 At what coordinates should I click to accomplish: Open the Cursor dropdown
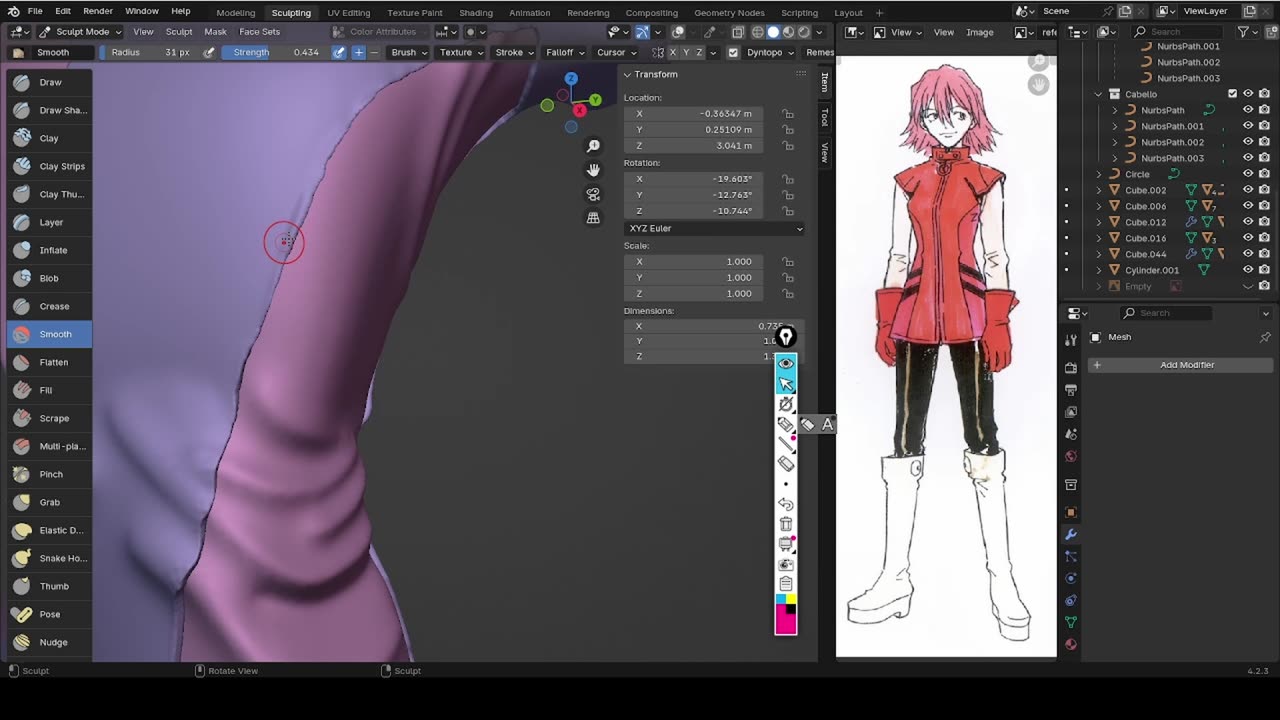pyautogui.click(x=617, y=52)
